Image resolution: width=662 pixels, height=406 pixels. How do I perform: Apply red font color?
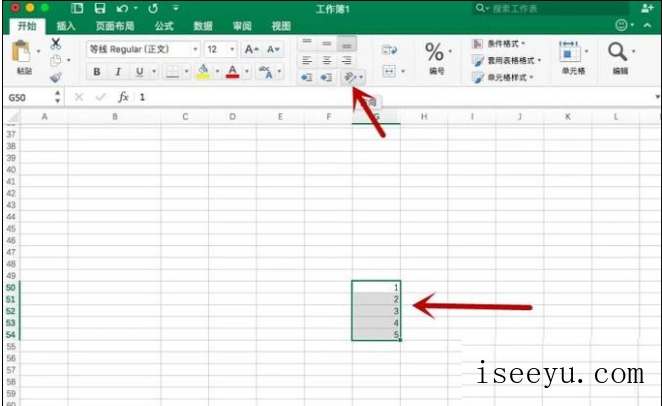pos(233,72)
